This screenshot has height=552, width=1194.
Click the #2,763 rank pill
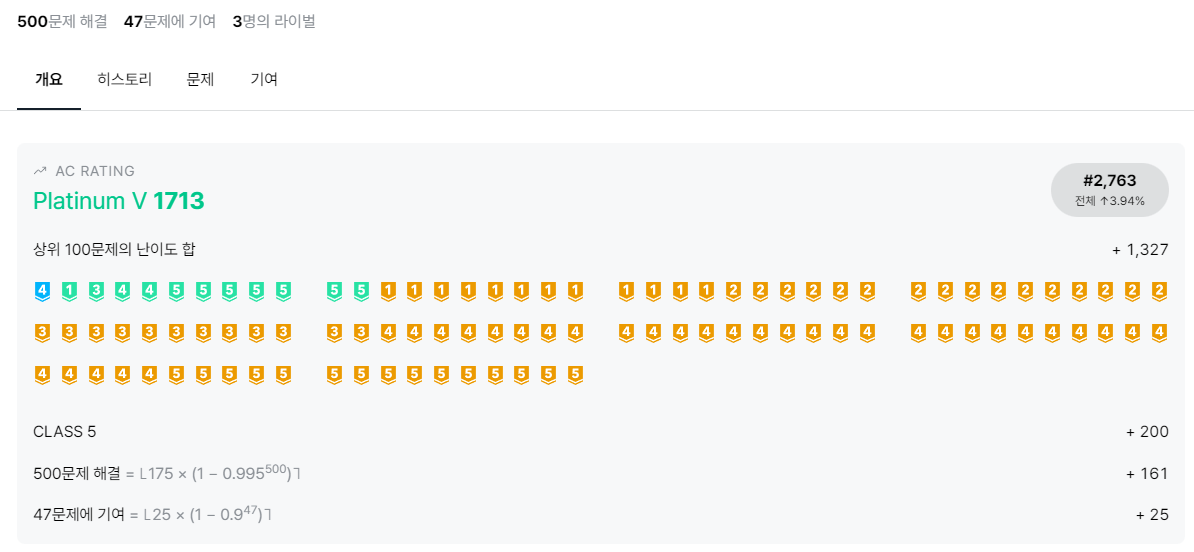pyautogui.click(x=1109, y=189)
